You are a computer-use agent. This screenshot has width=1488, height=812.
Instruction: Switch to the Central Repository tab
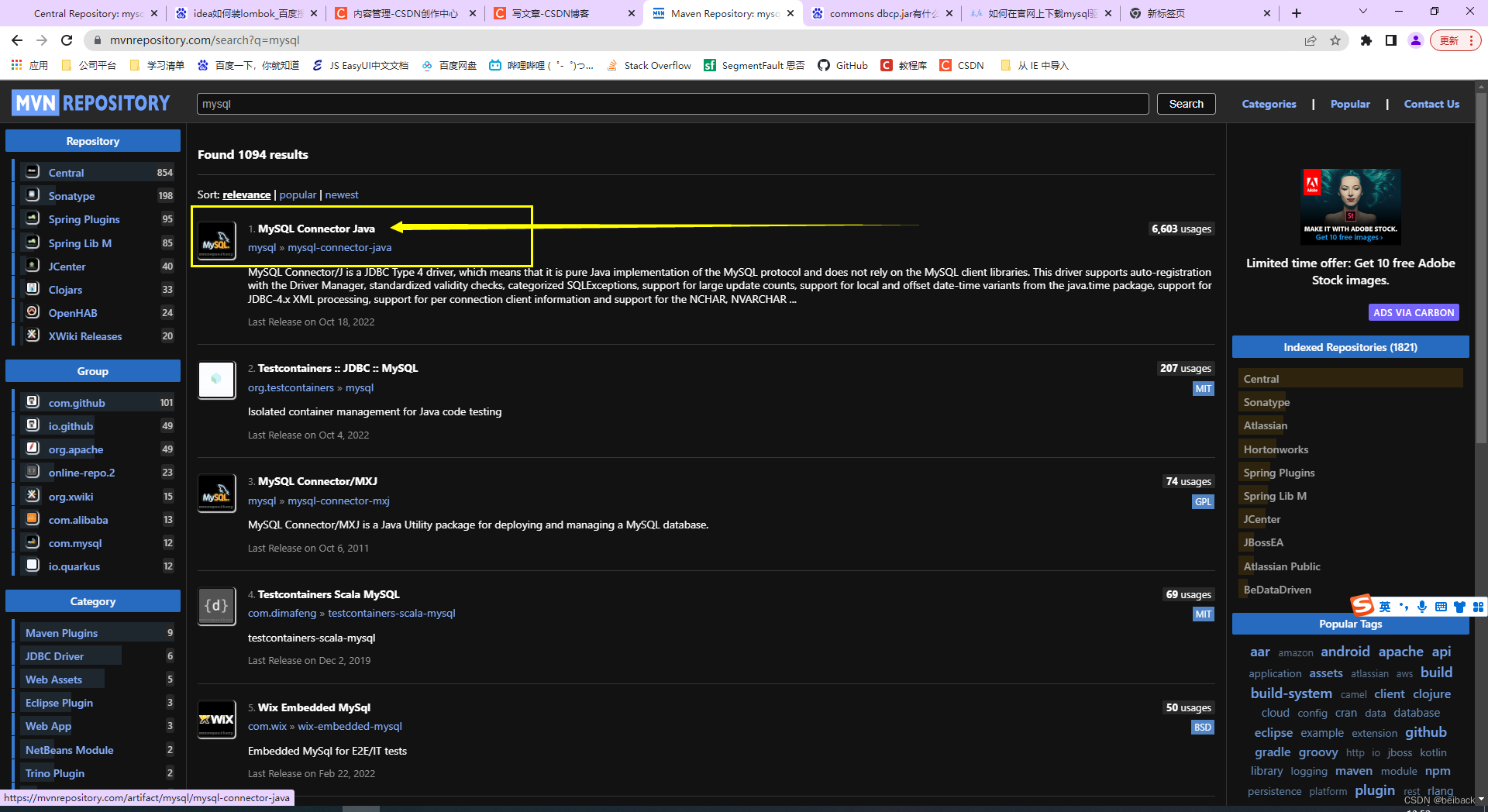click(x=87, y=13)
